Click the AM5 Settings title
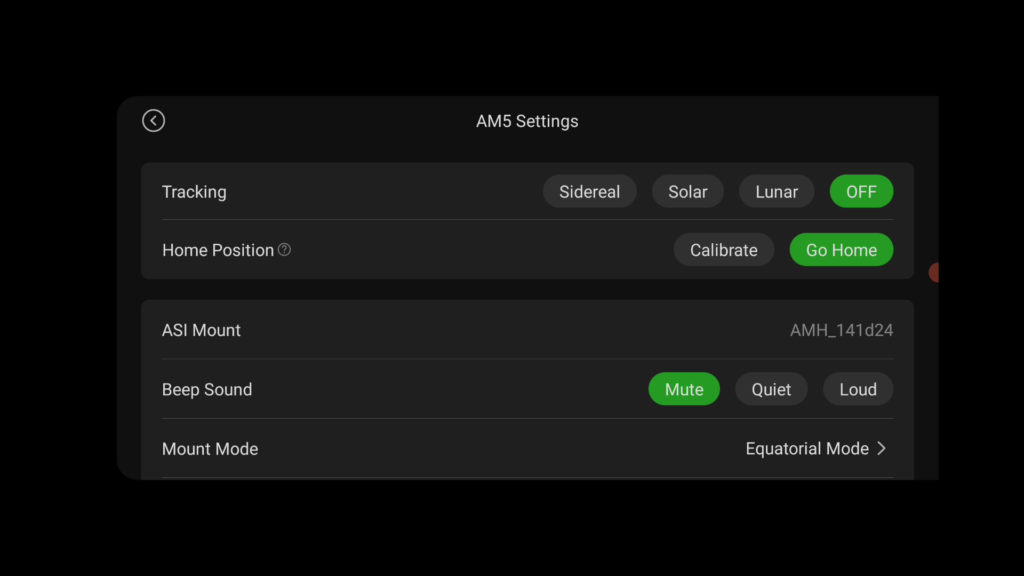1024x576 pixels. click(527, 121)
